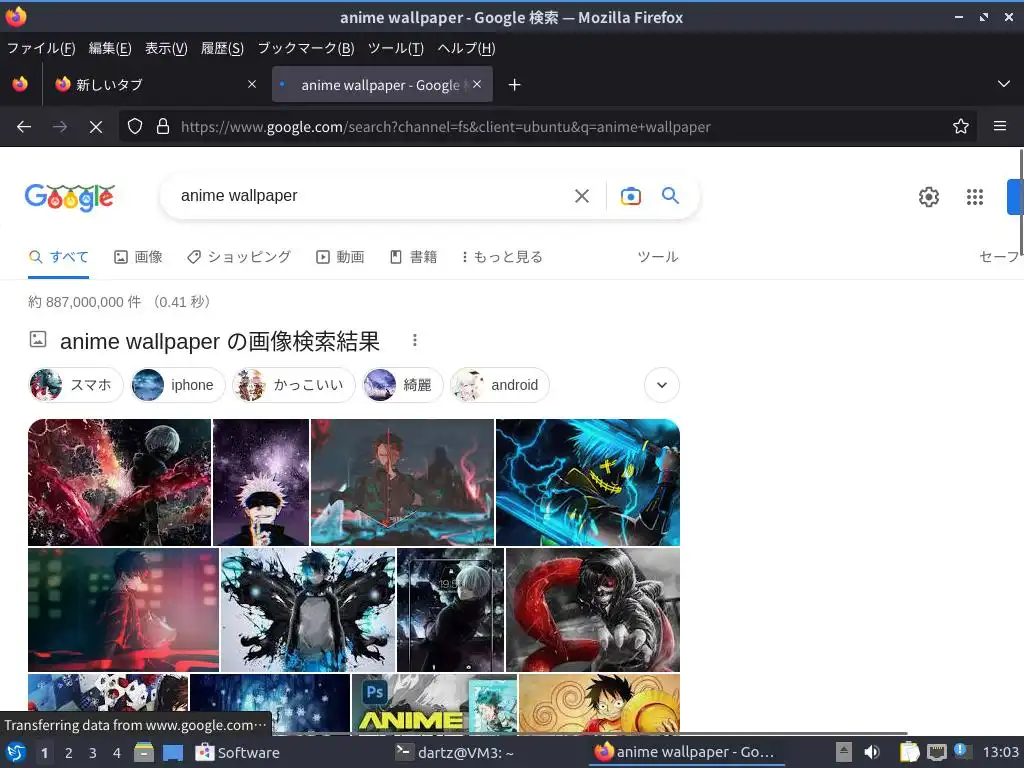The image size is (1024, 768).
Task: Click the page vertical scrollbar
Action: click(x=1021, y=202)
